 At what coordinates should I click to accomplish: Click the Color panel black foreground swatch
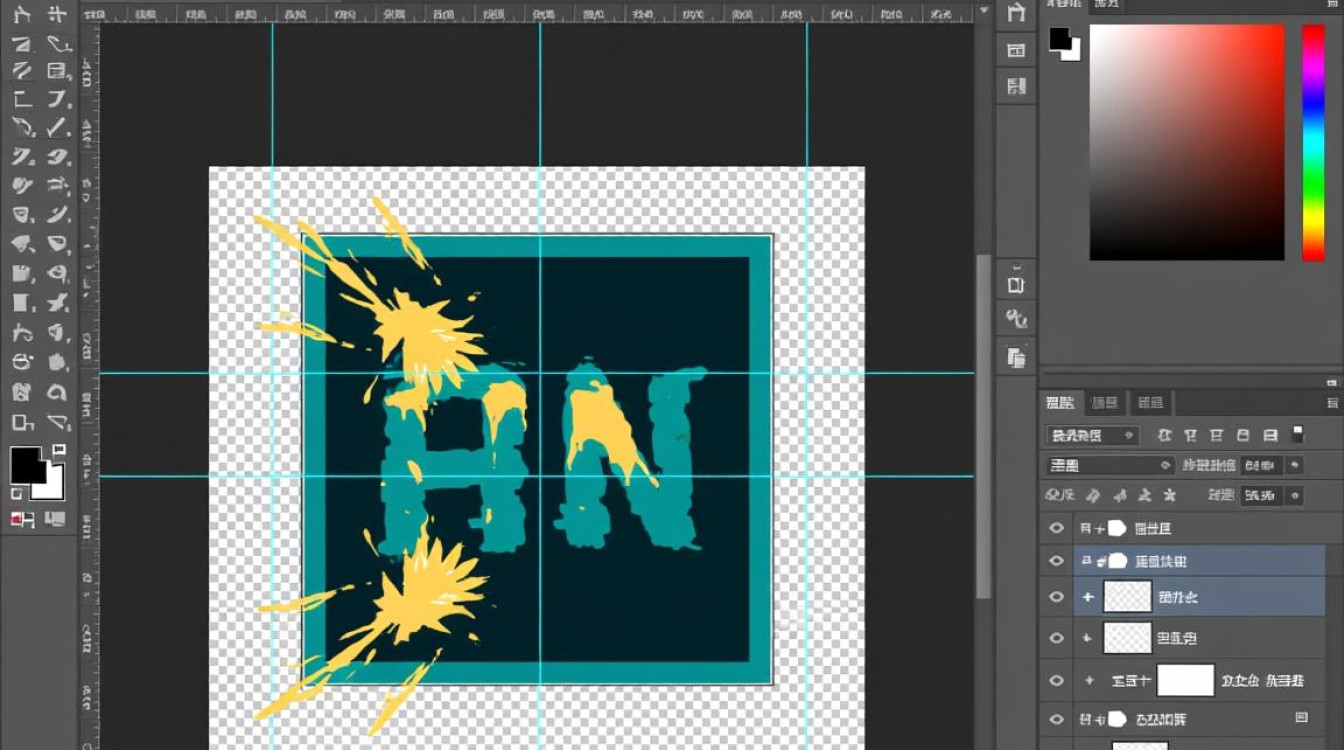tap(1058, 38)
